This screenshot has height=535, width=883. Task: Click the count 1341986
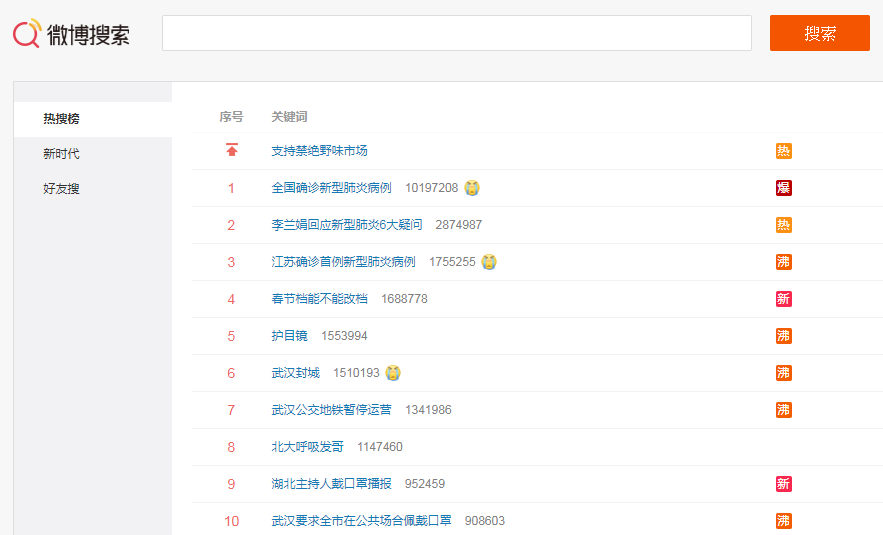pyautogui.click(x=428, y=410)
